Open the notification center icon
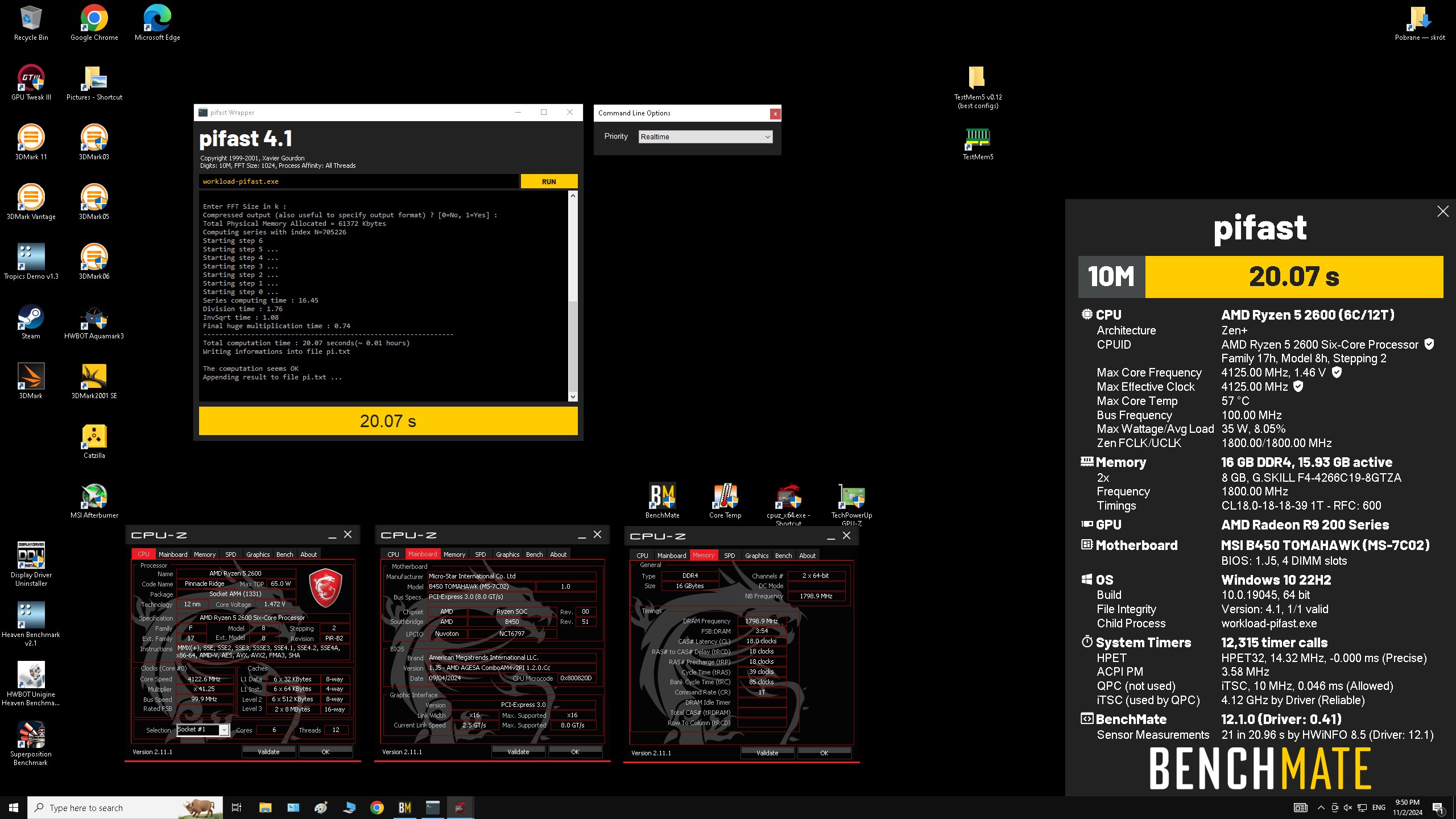Screen dimensions: 1456x819 (x=1438, y=808)
